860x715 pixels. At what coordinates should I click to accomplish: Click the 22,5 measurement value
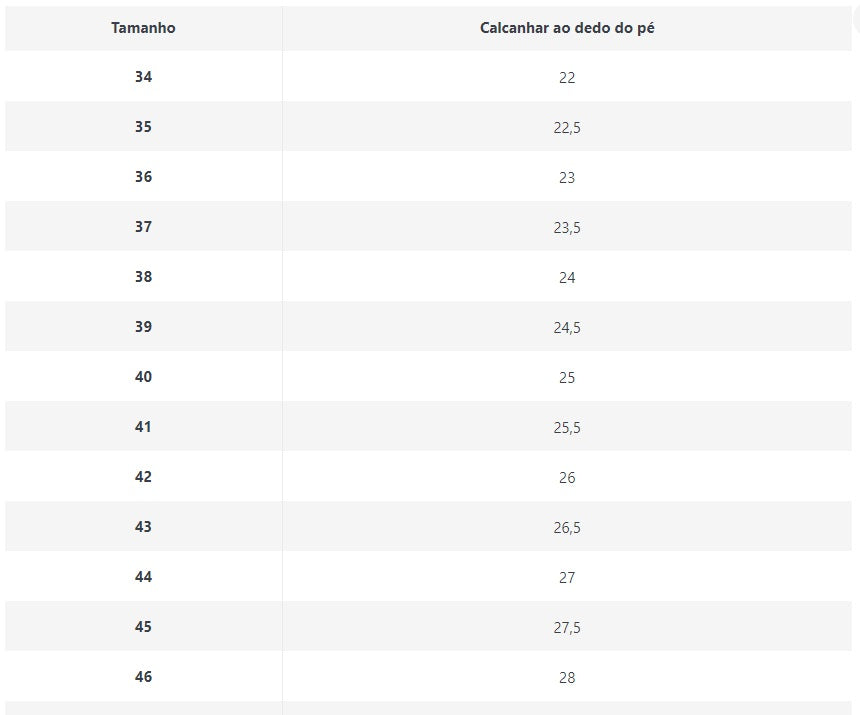point(567,128)
